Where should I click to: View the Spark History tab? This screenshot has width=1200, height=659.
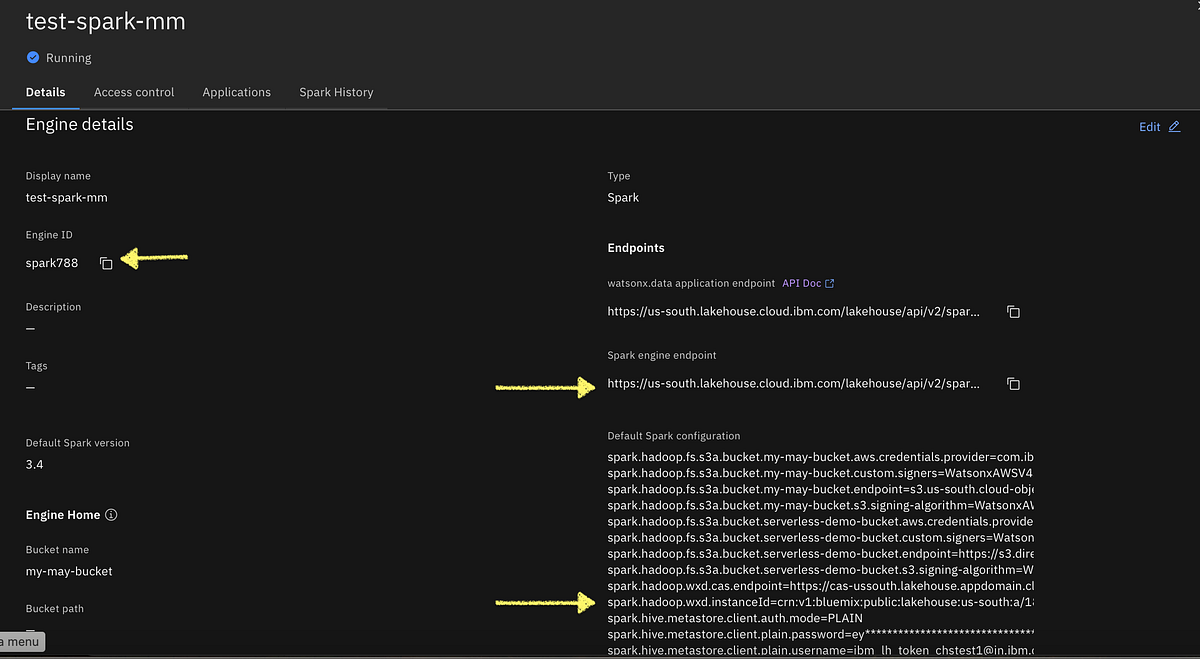[x=336, y=92]
